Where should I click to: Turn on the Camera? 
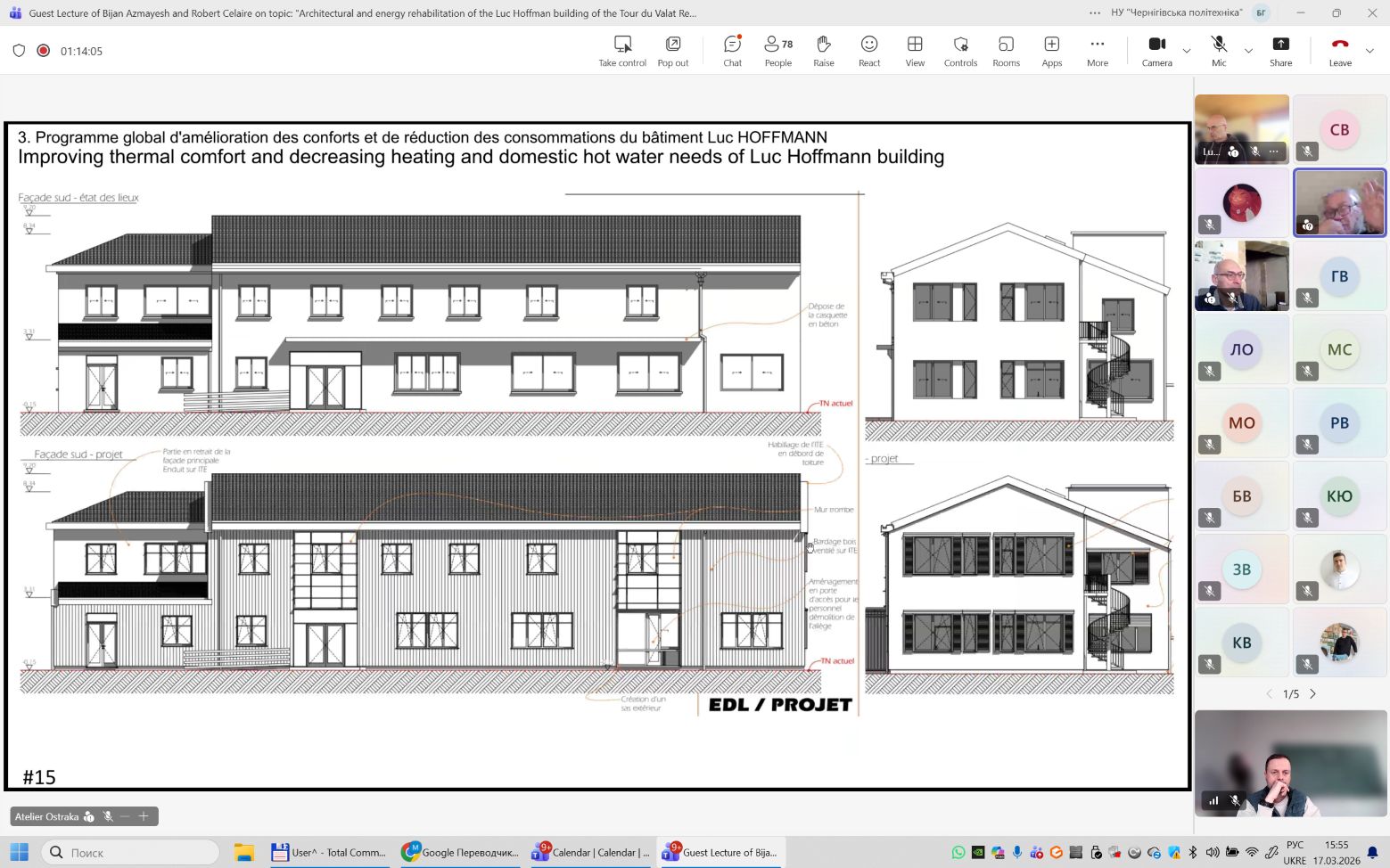pos(1156,51)
